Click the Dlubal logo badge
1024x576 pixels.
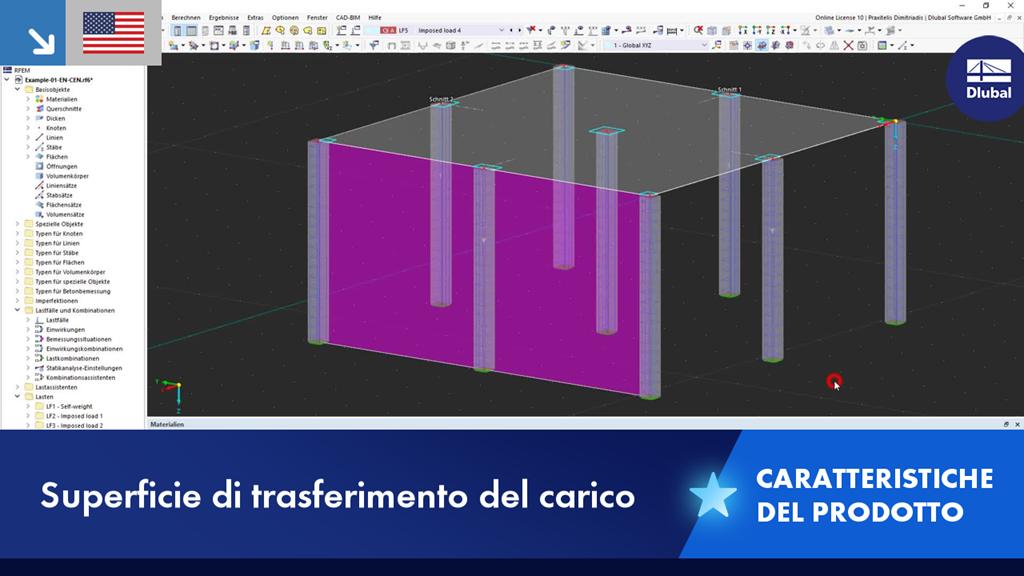click(x=987, y=78)
